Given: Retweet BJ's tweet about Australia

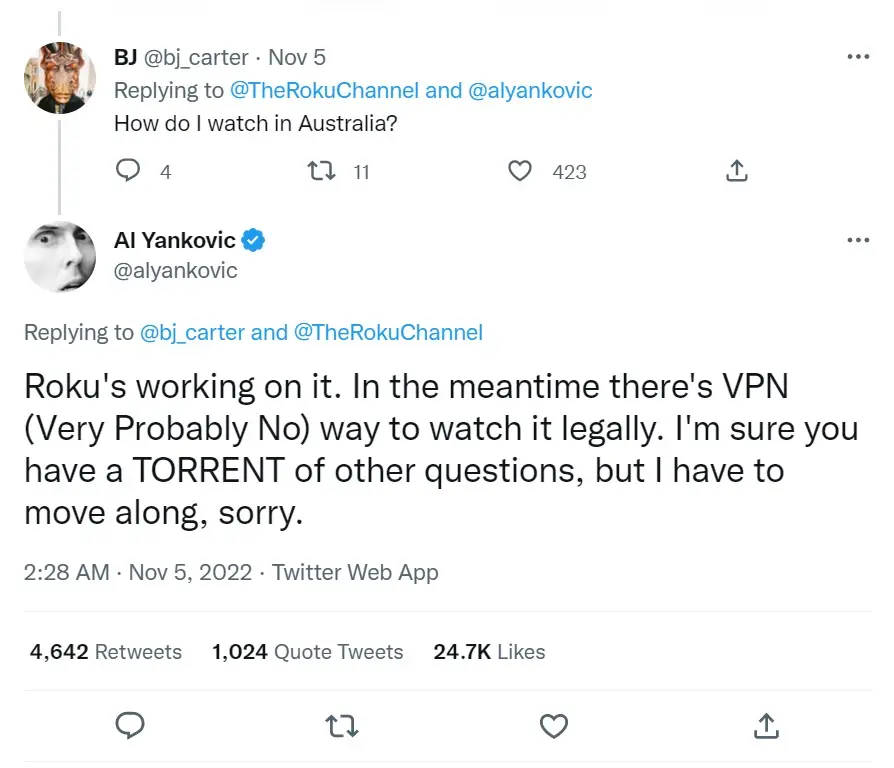Looking at the screenshot, I should click(322, 171).
